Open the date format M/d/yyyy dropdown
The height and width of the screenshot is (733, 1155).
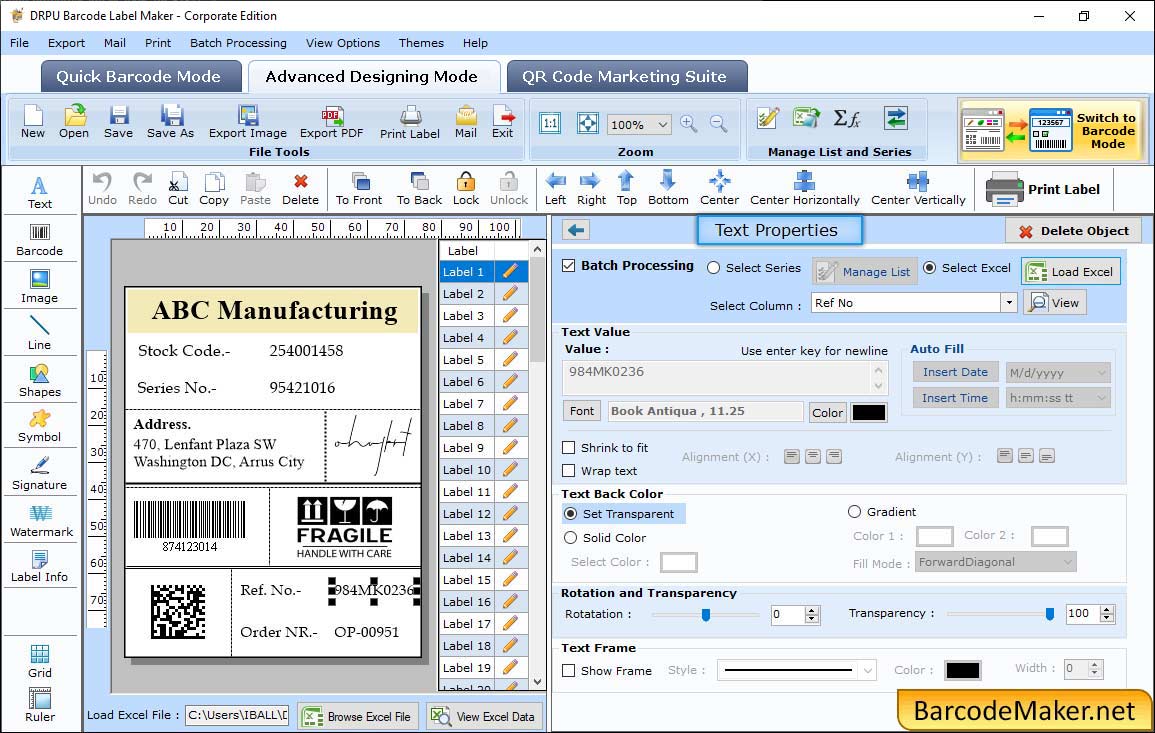pyautogui.click(x=1101, y=373)
